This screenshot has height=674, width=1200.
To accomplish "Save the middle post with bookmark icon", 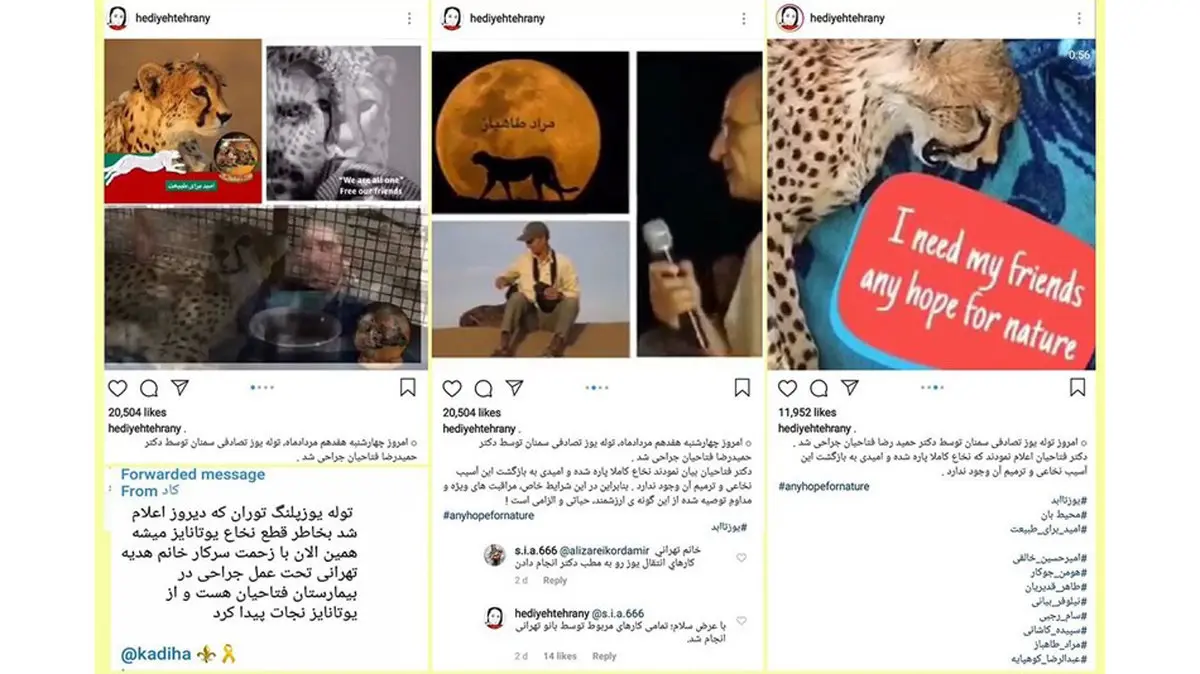I will pyautogui.click(x=742, y=387).
